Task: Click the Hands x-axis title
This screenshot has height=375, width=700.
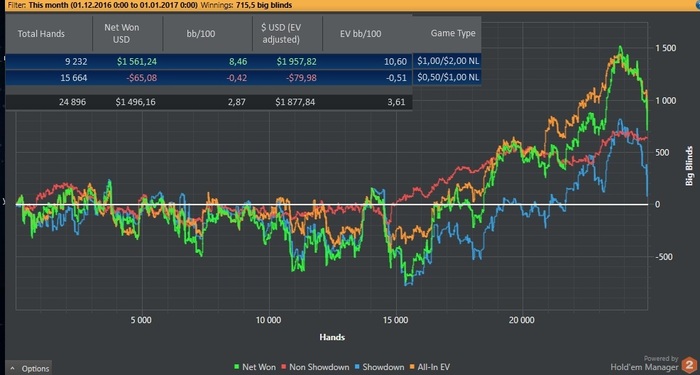Action: pyautogui.click(x=332, y=337)
